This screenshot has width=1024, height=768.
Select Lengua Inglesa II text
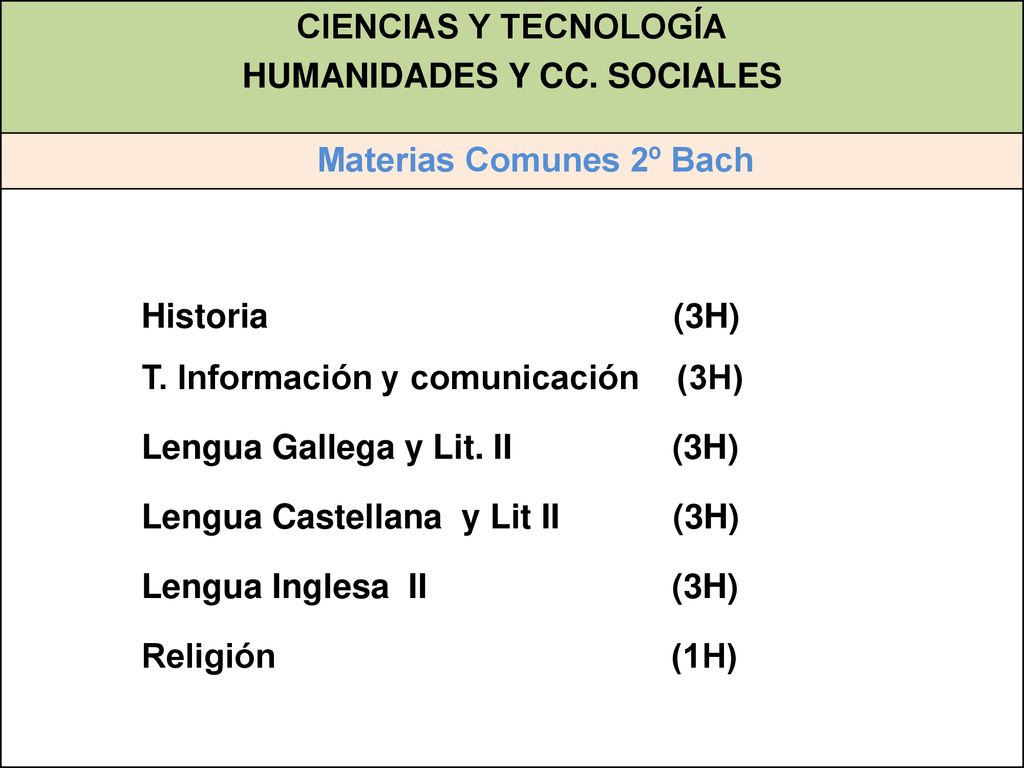[x=284, y=587]
